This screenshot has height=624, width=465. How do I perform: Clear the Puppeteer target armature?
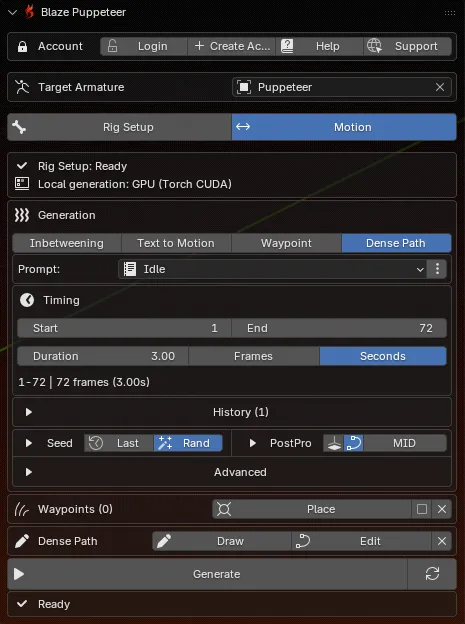click(x=440, y=87)
